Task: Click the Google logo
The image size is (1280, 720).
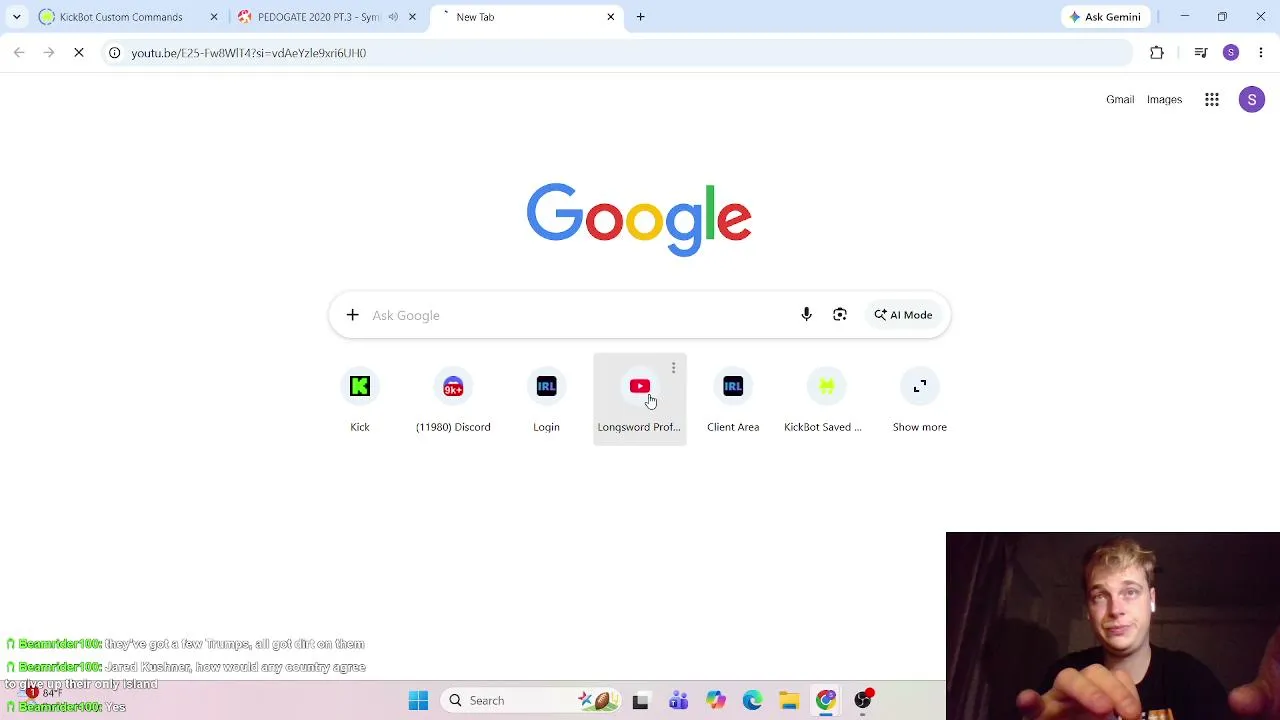Action: point(639,219)
